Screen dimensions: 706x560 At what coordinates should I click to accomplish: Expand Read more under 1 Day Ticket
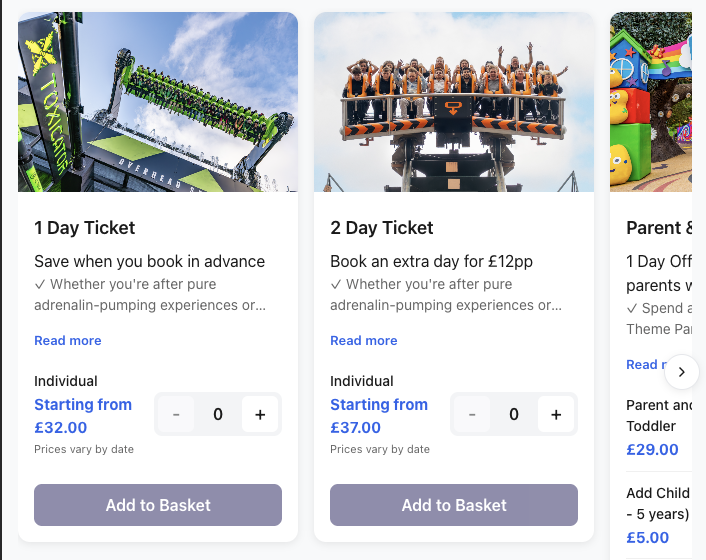[x=68, y=341]
